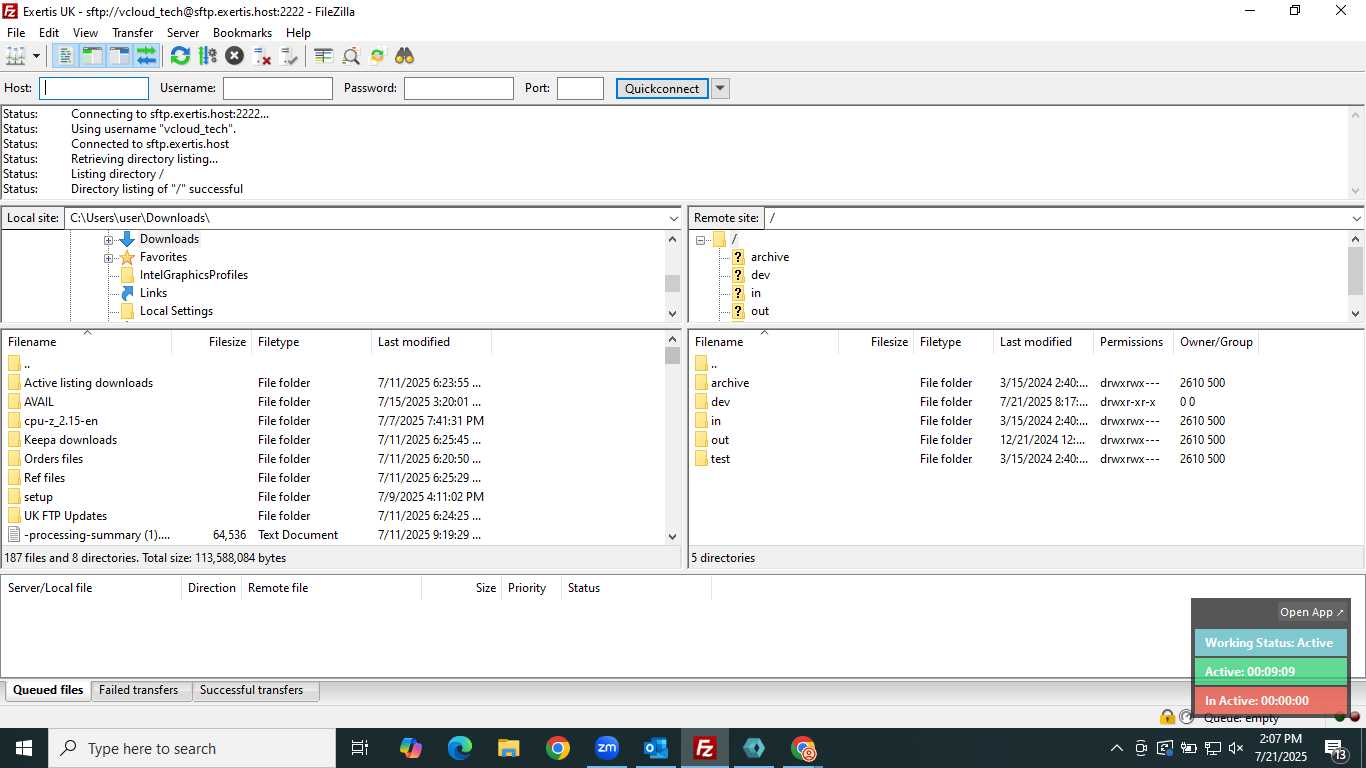Open the Remote site path dropdown

pyautogui.click(x=1356, y=218)
